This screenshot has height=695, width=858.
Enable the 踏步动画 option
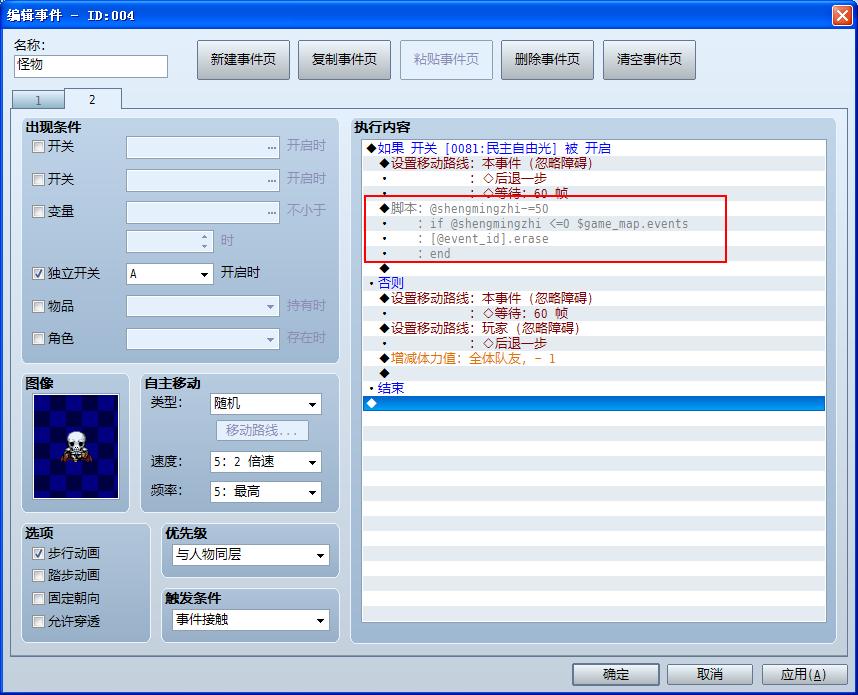tap(38, 576)
